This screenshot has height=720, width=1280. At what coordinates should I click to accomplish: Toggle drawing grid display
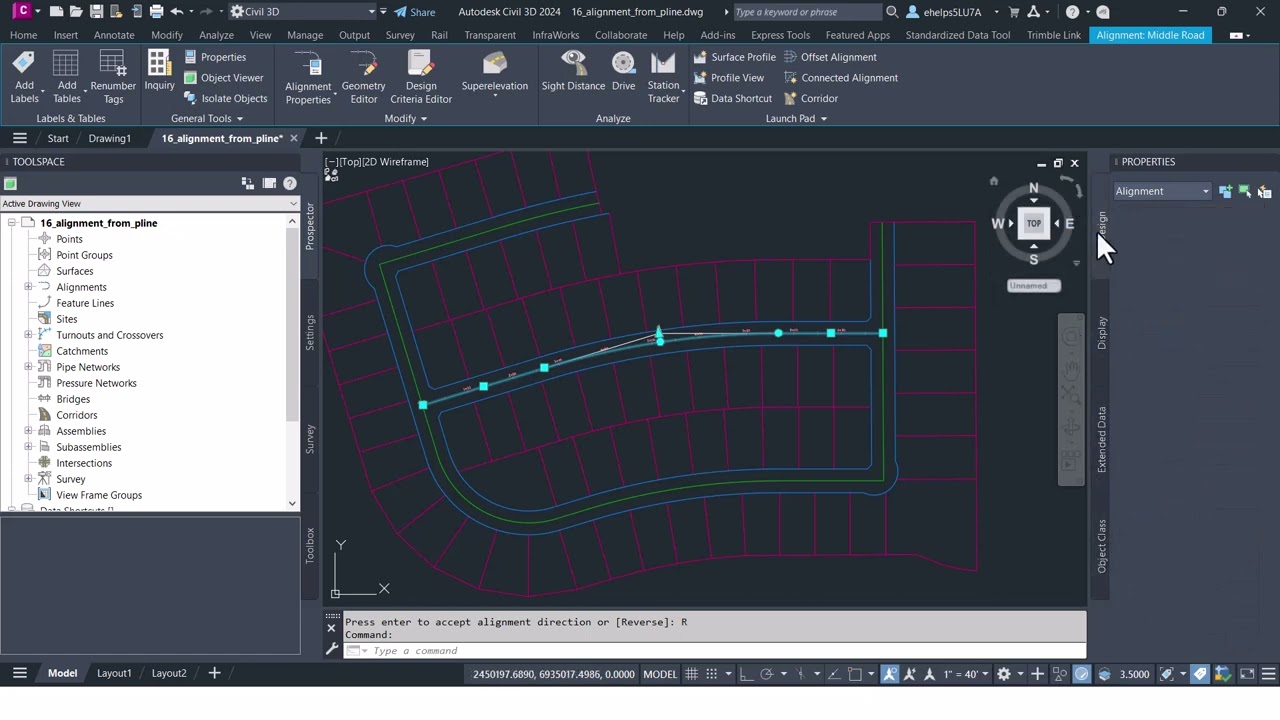click(x=691, y=674)
